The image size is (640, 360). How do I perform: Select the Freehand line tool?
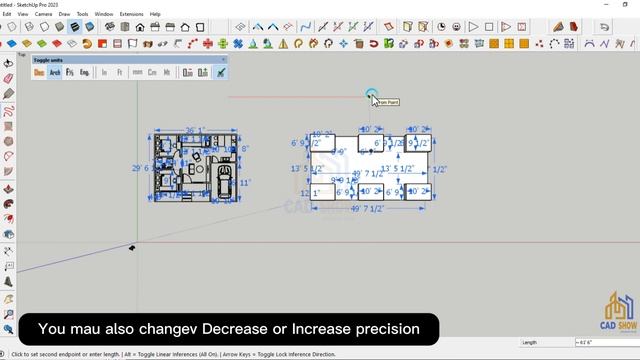pos(8,111)
